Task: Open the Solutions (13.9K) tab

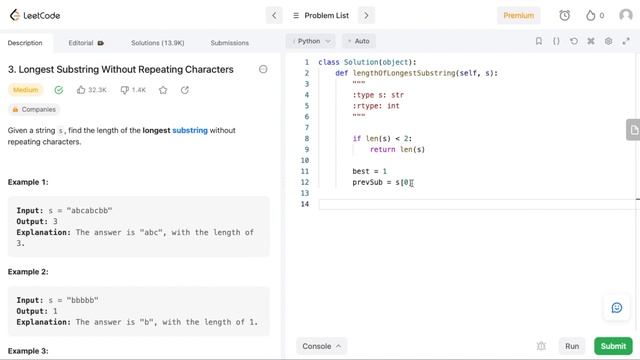Action: [158, 43]
